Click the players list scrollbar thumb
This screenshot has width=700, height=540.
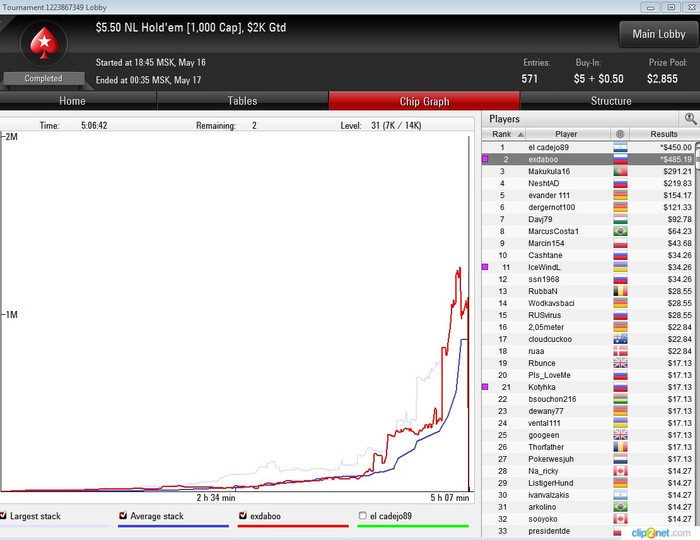[697, 159]
